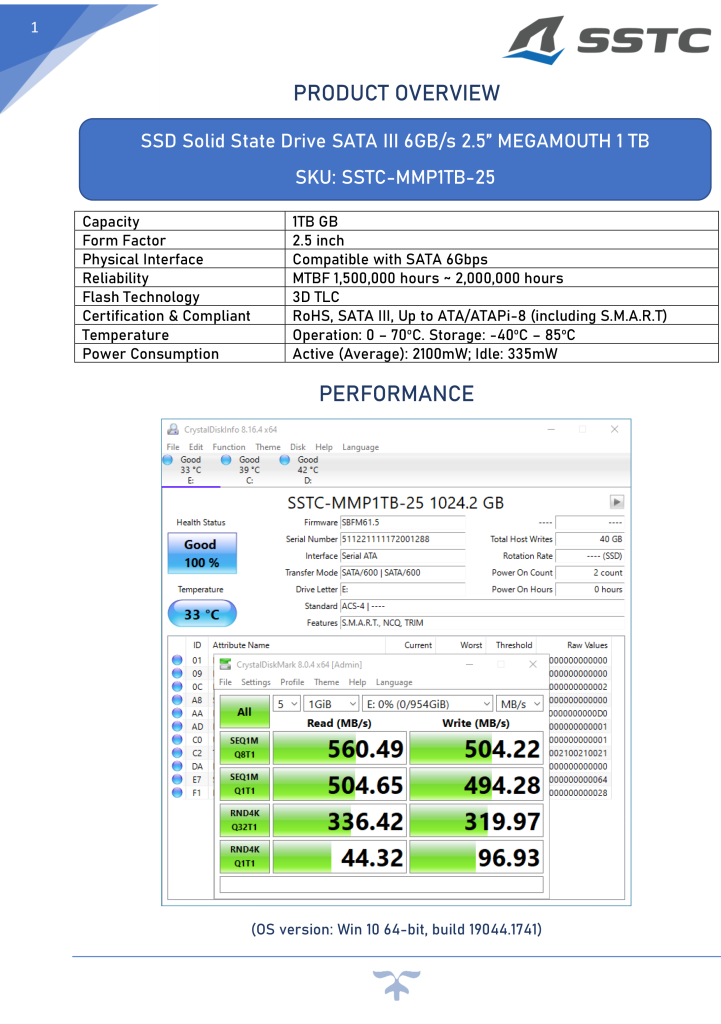Click the Transfer Mode field SATA/600

(403, 572)
